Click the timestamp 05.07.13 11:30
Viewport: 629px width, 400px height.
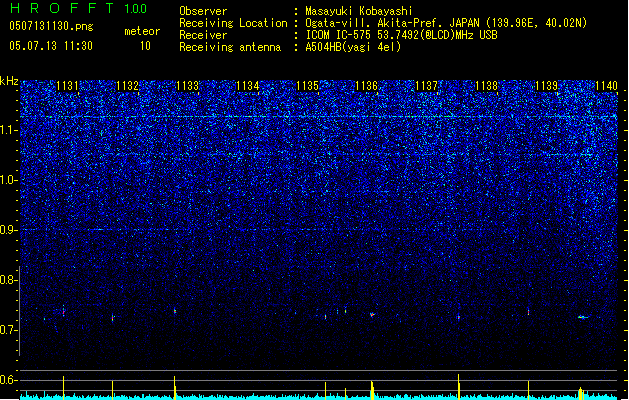click(51, 46)
